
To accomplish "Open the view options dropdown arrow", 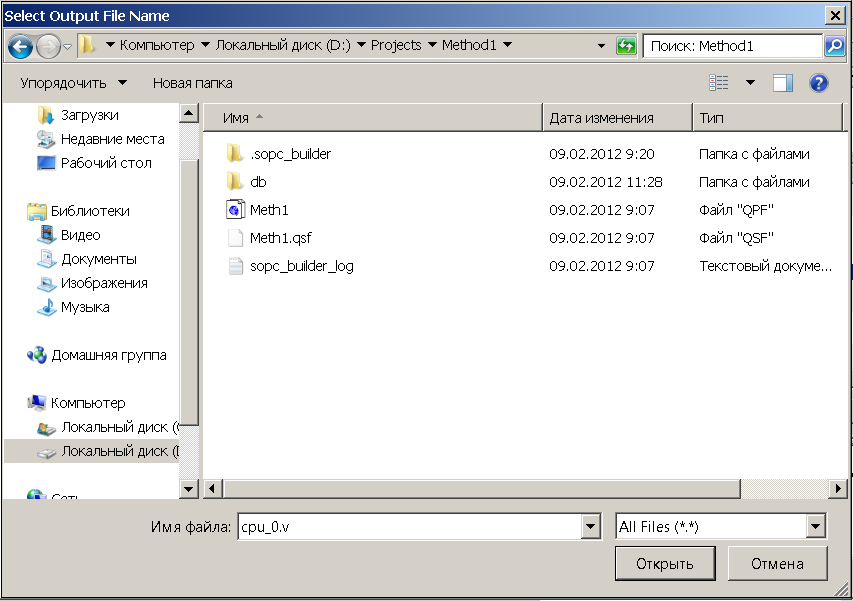I will click(750, 83).
